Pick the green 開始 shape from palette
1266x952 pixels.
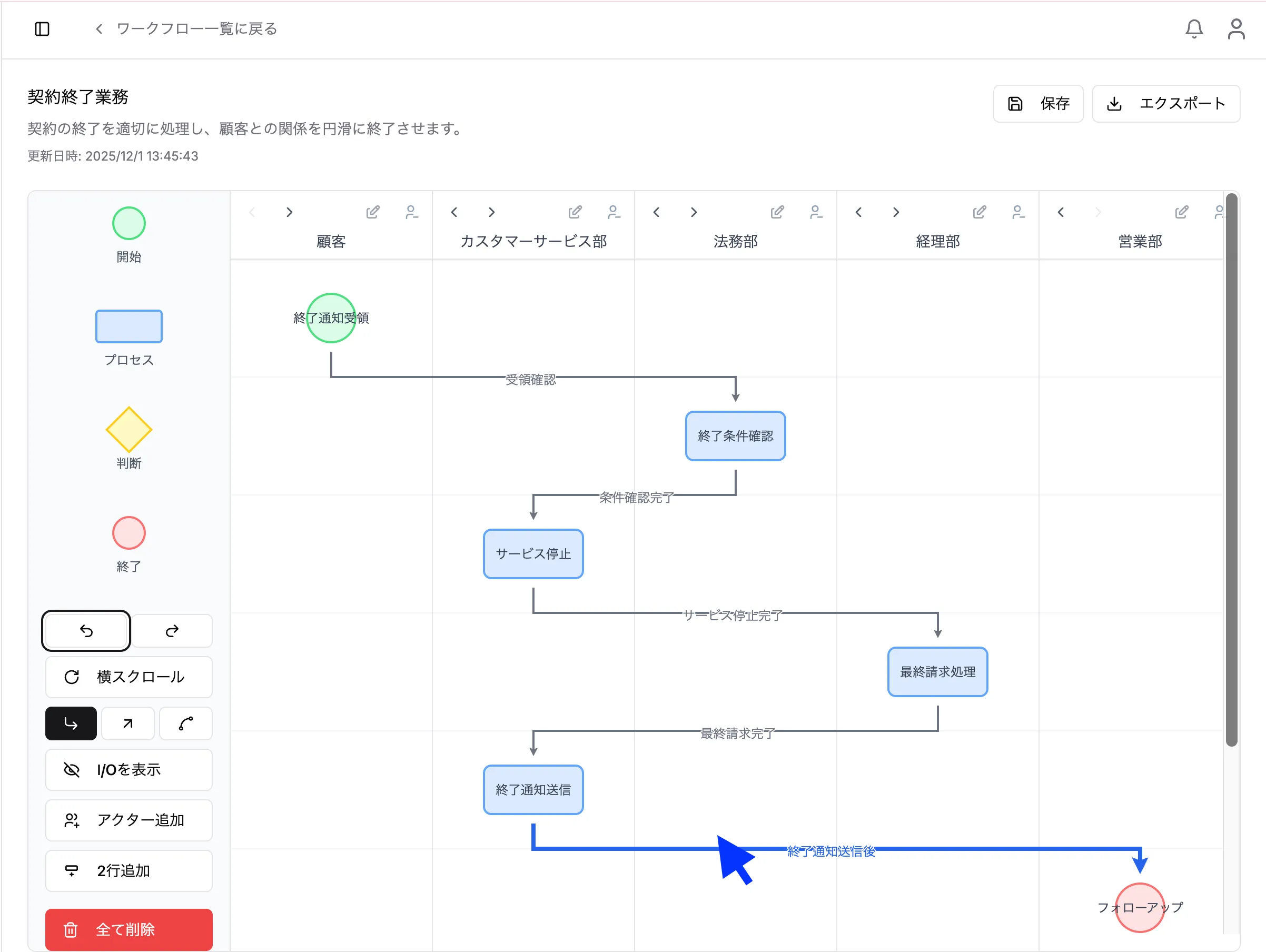click(129, 223)
